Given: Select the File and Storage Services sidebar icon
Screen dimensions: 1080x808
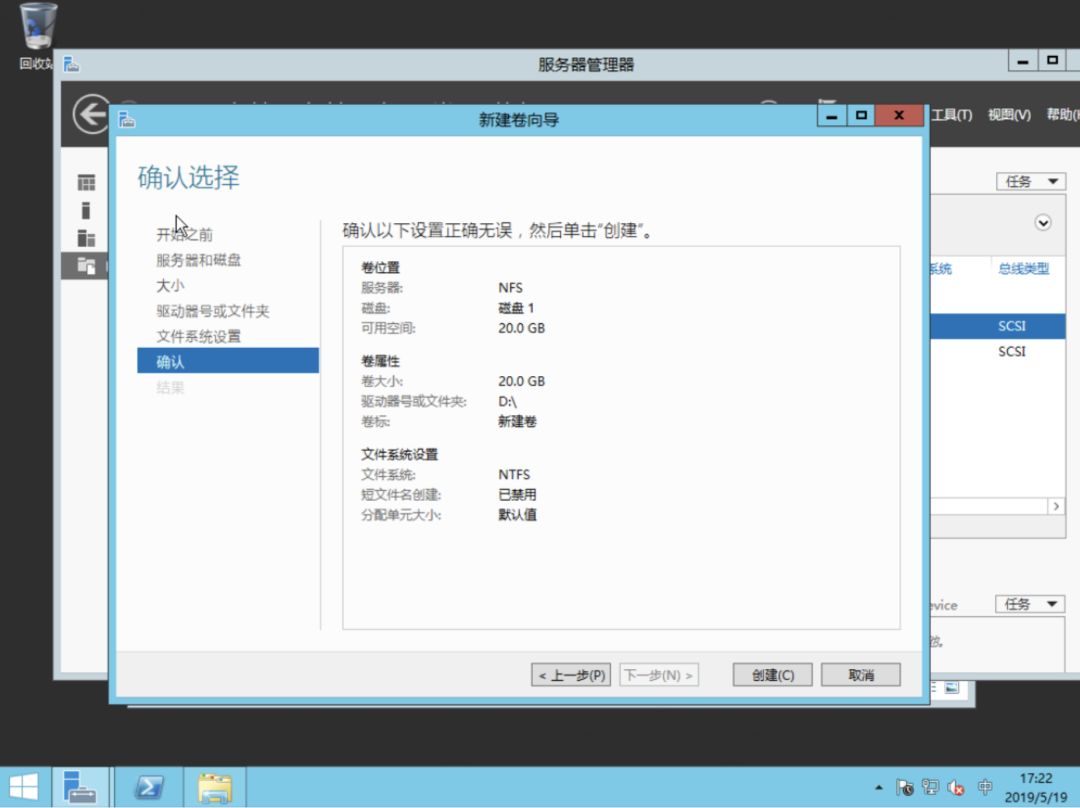Looking at the screenshot, I should 86,266.
